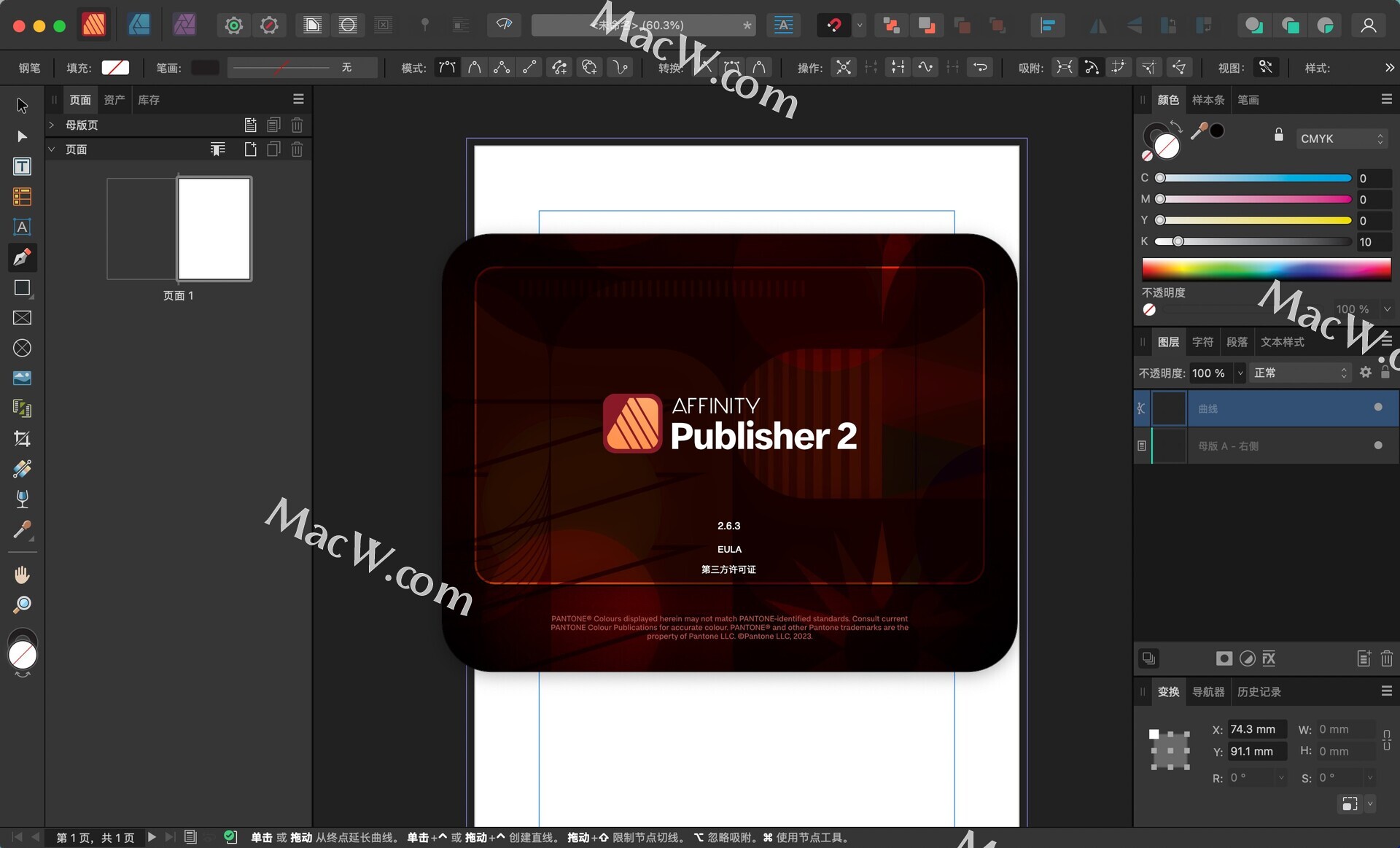
Task: Switch to the Photo persona
Action: click(184, 26)
